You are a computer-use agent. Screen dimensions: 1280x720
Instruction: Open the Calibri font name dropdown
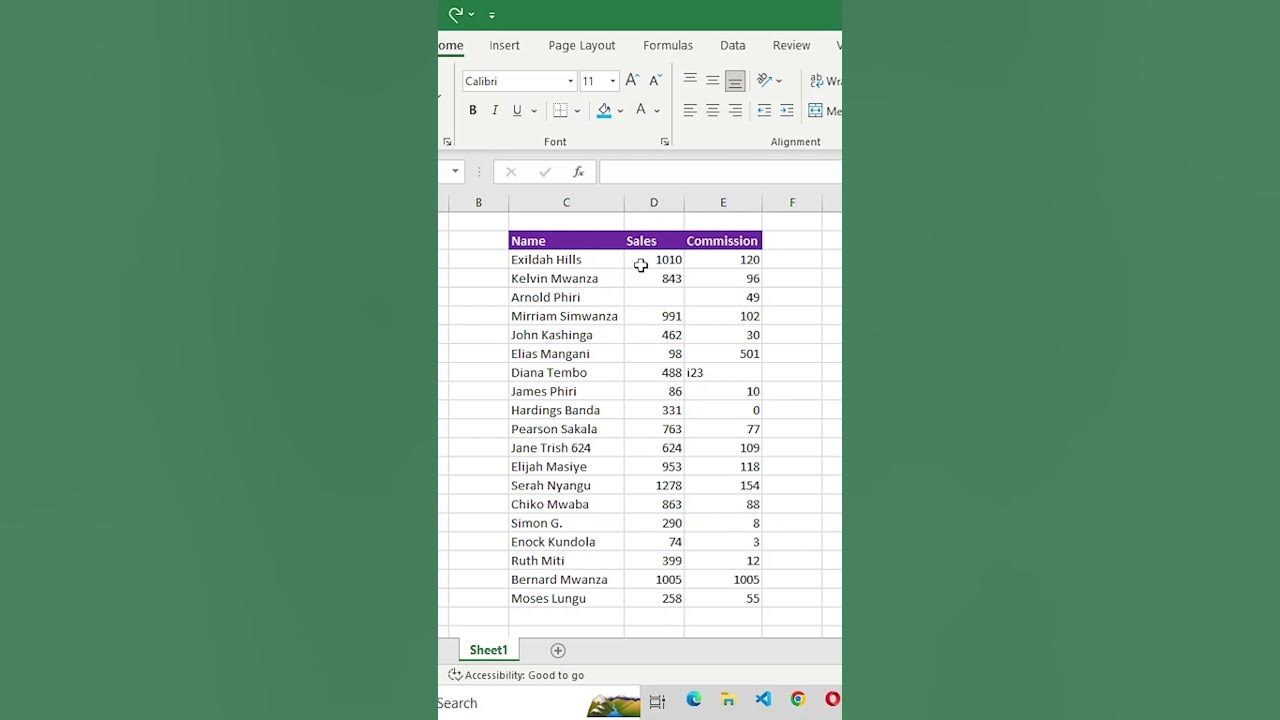point(570,81)
